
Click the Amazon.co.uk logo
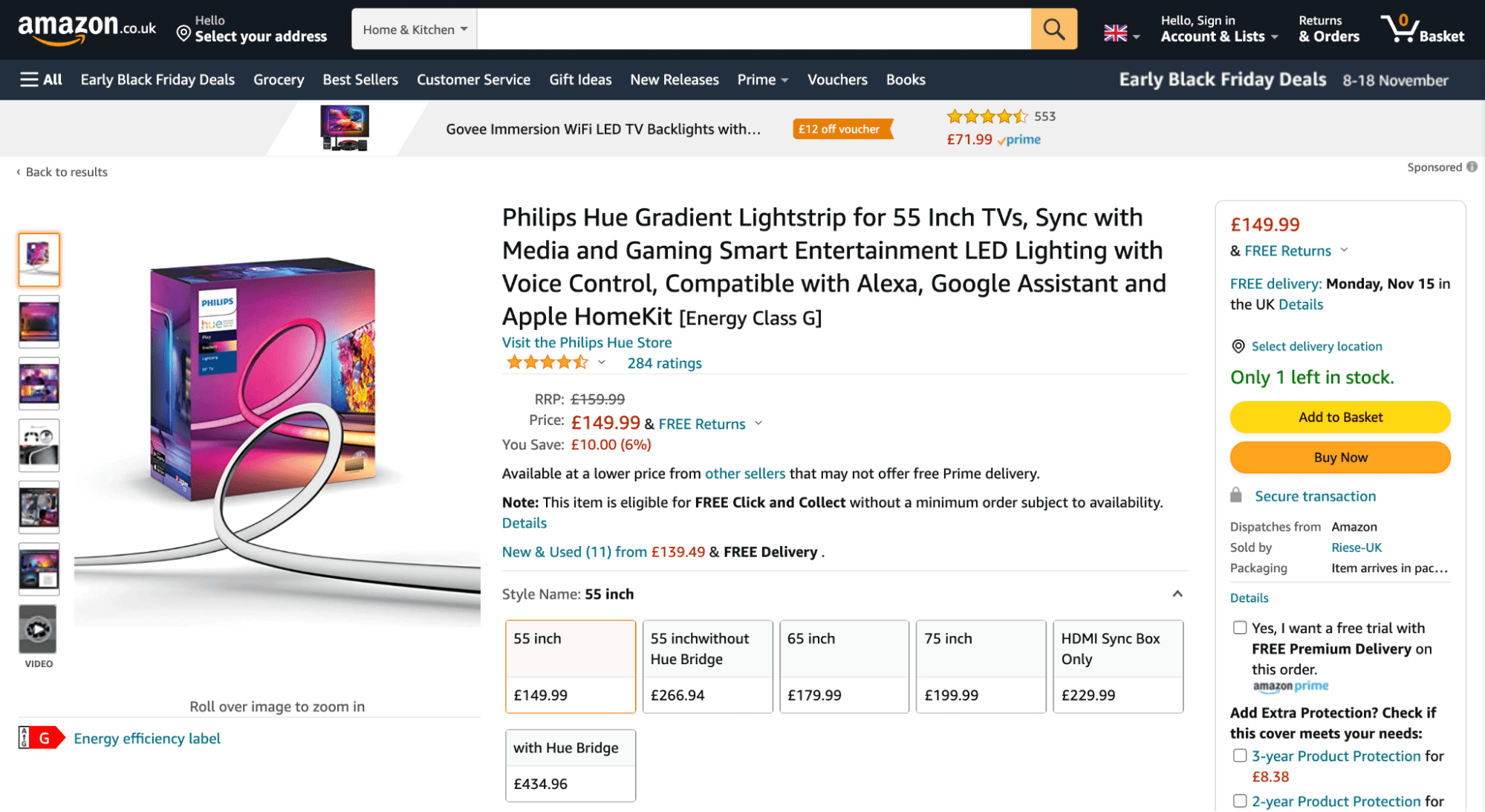pos(87,29)
